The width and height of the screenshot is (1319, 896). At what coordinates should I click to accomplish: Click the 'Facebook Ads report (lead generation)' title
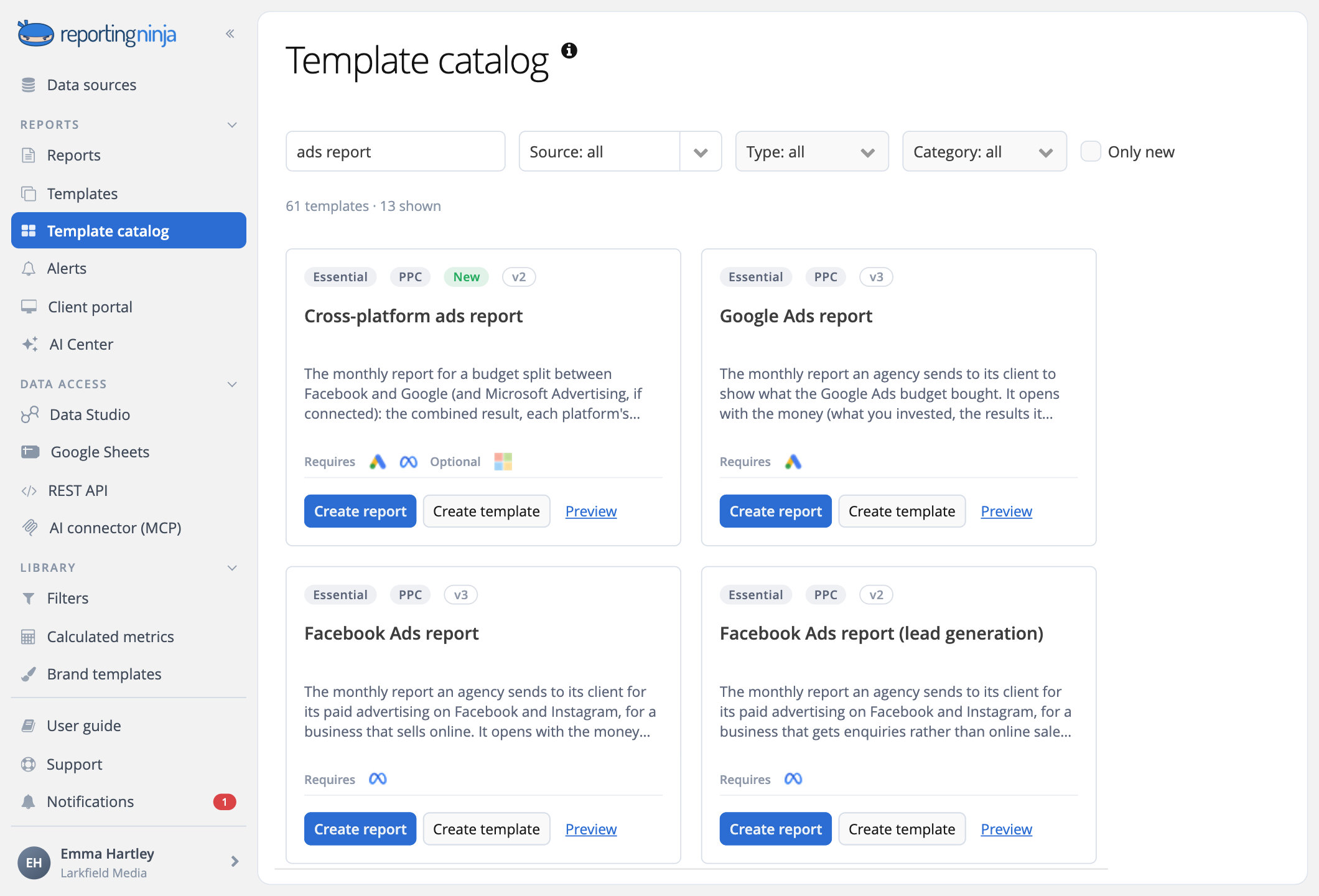(x=881, y=633)
